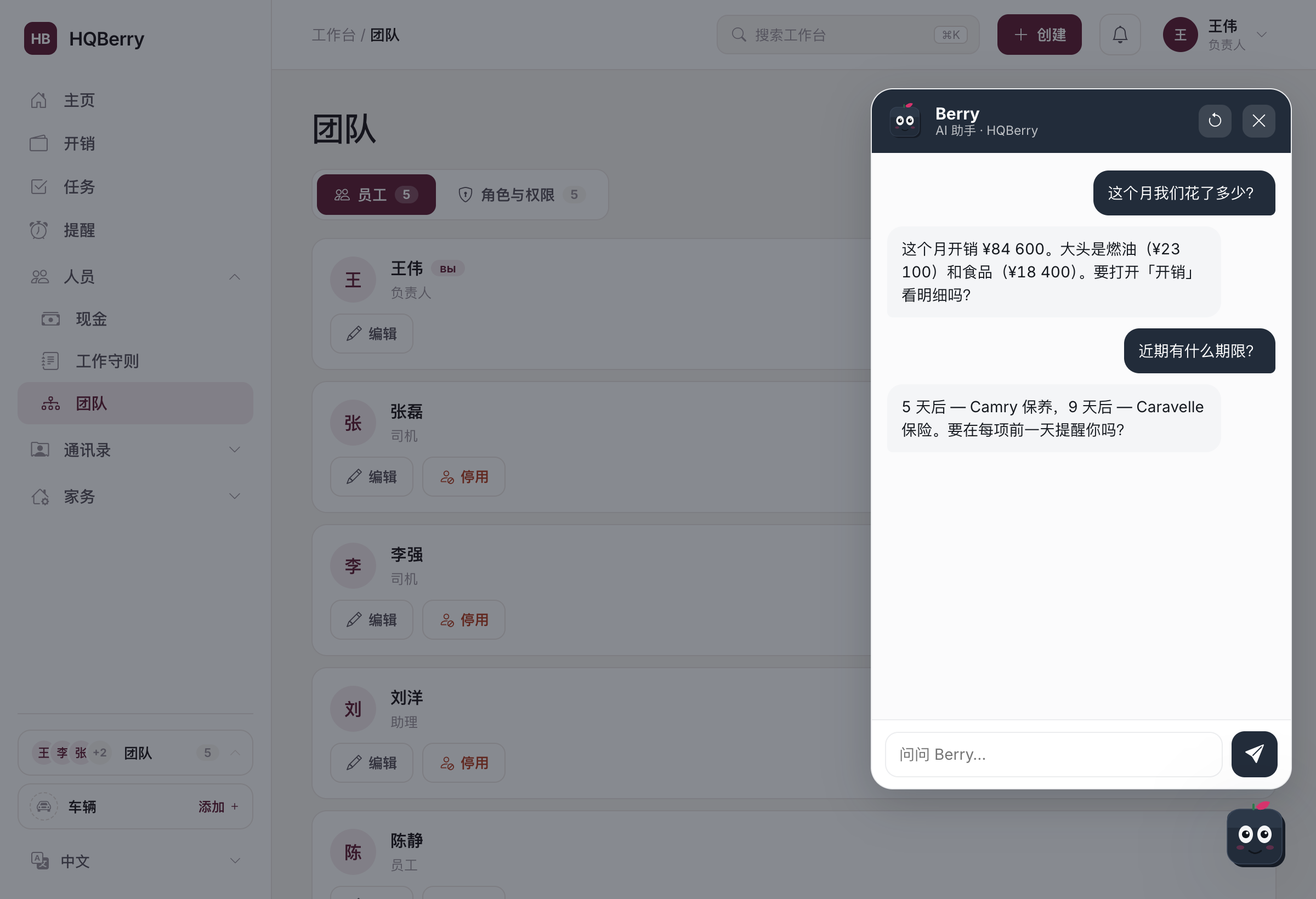1316x899 pixels.
Task: Click the 现金 banknote icon
Action: click(x=50, y=318)
